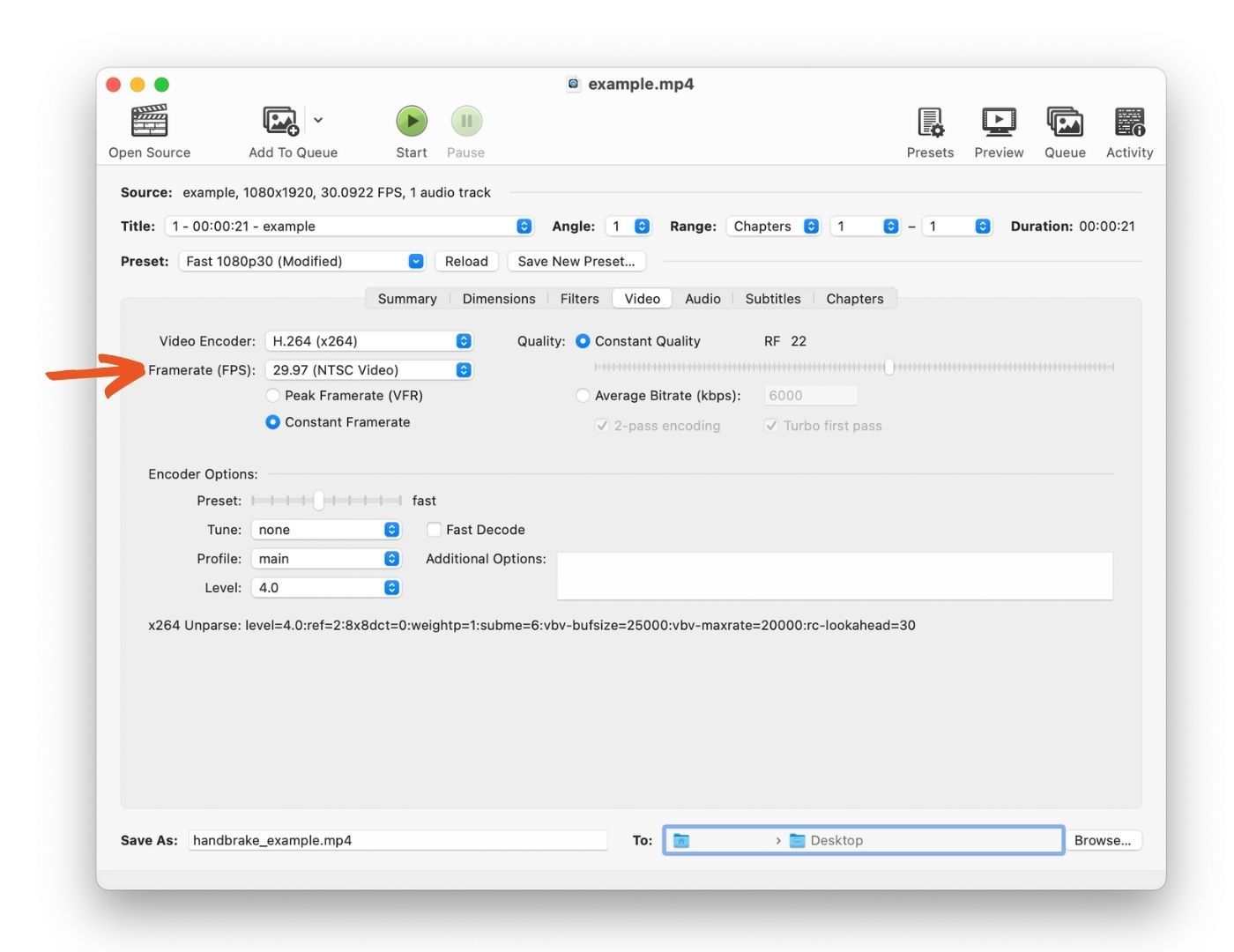This screenshot has width=1234, height=952.
Task: Select Average Bitrate encoding mode
Action: [583, 395]
